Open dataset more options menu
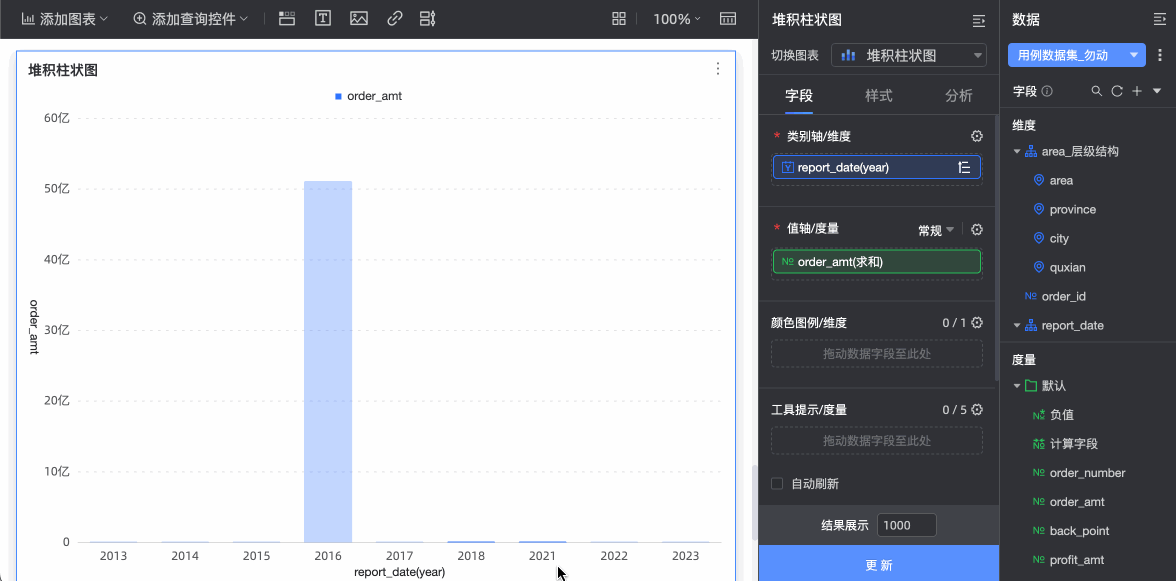 pyautogui.click(x=1160, y=55)
